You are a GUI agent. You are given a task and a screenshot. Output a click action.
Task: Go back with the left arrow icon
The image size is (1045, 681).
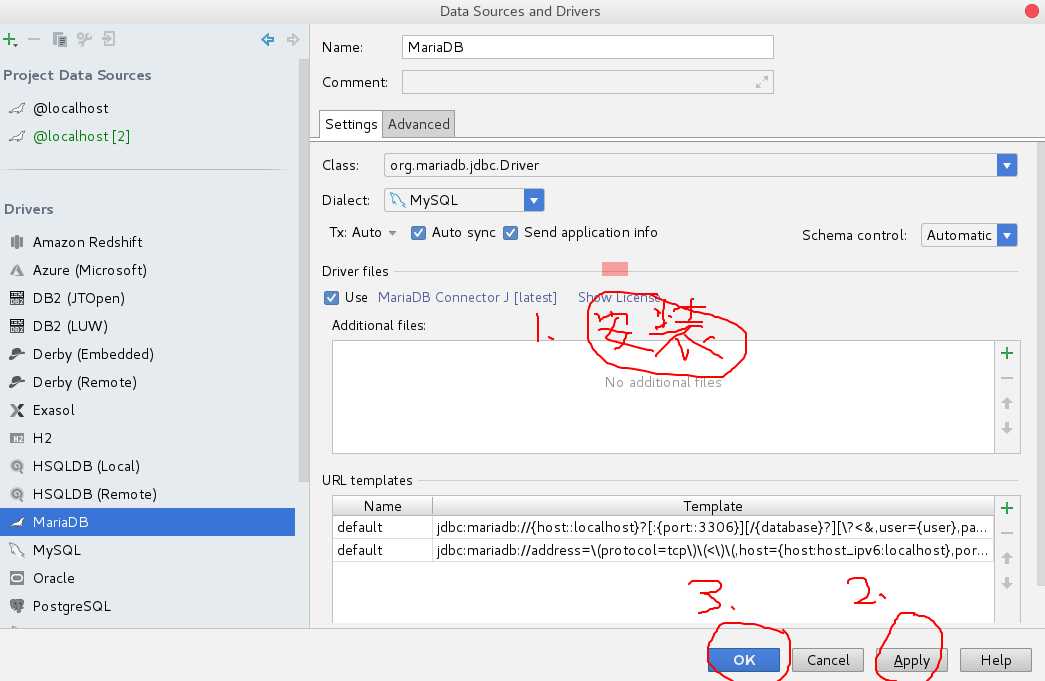[268, 40]
